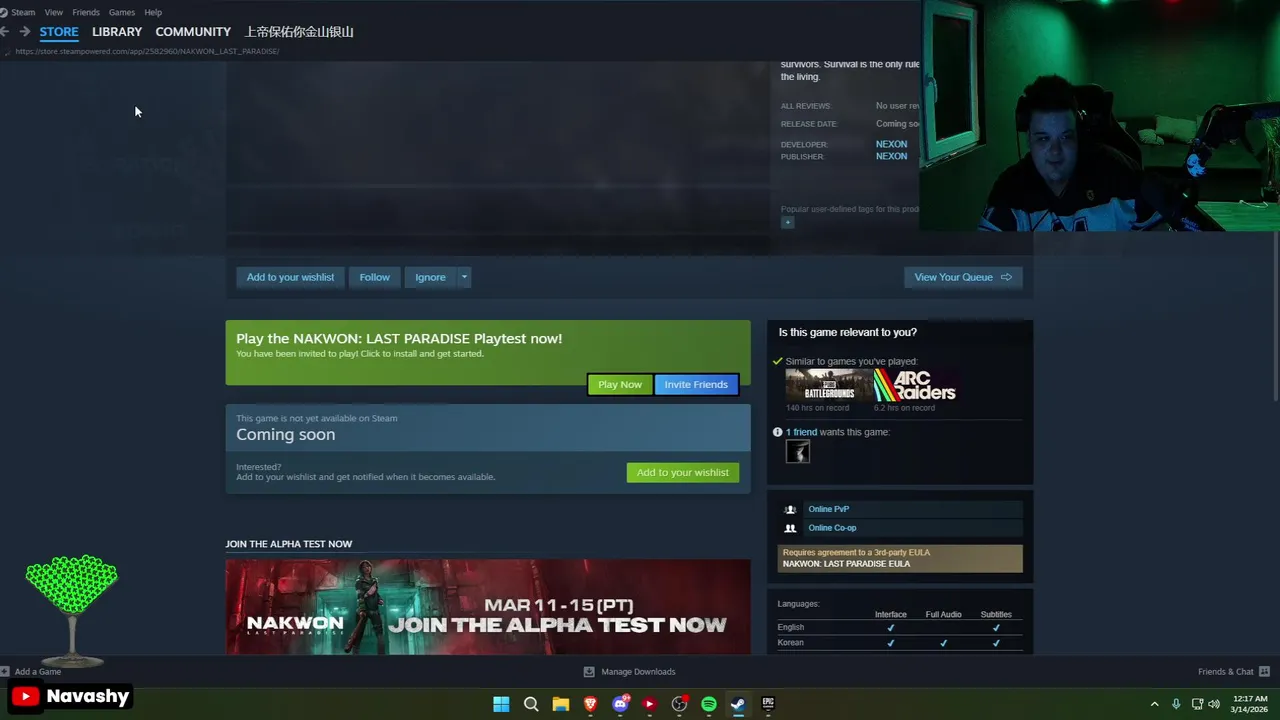Click the Follow button
This screenshot has height=720, width=1280.
pos(374,277)
